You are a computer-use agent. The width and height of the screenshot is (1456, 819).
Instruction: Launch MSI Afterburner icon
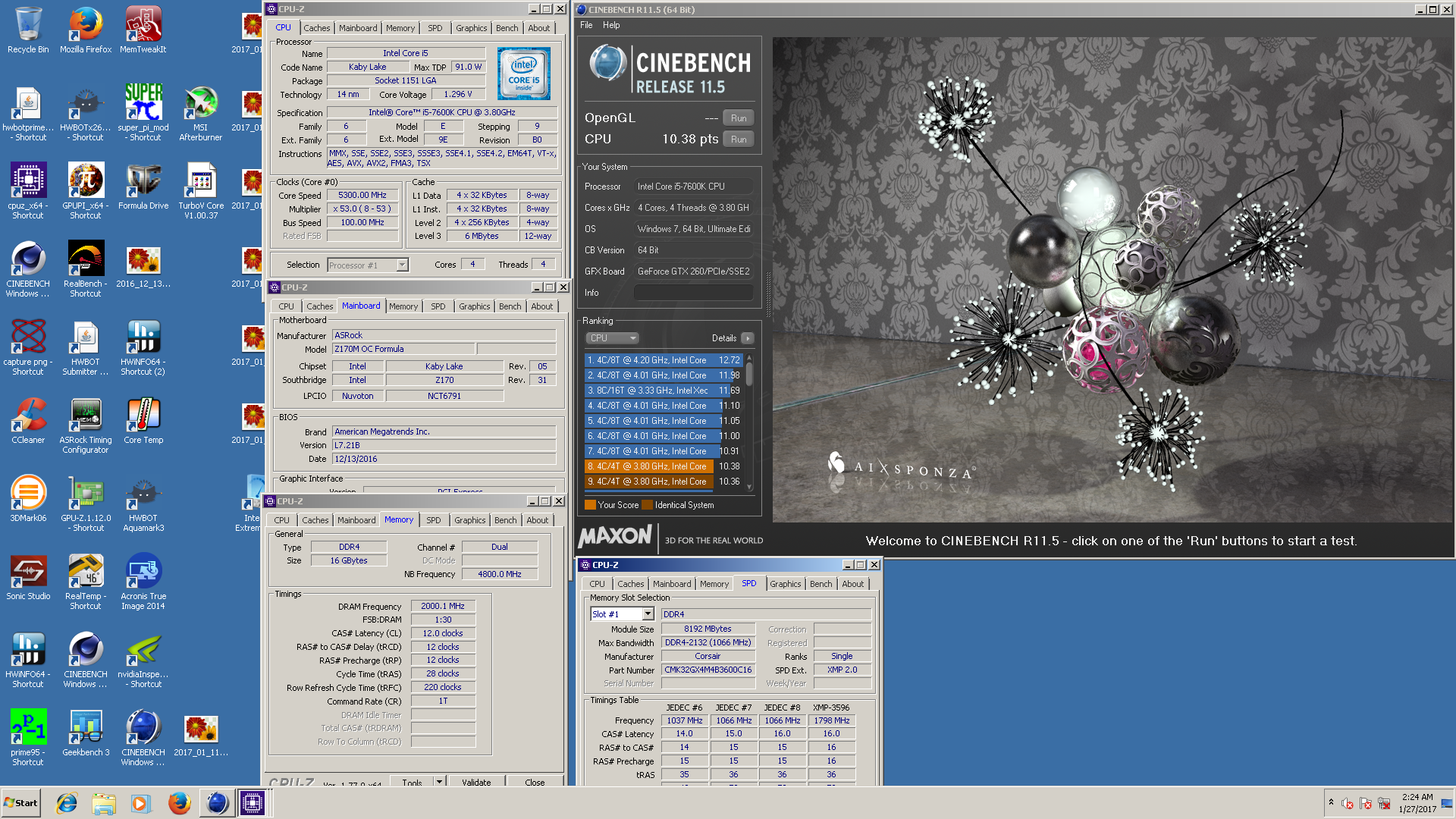point(201,114)
